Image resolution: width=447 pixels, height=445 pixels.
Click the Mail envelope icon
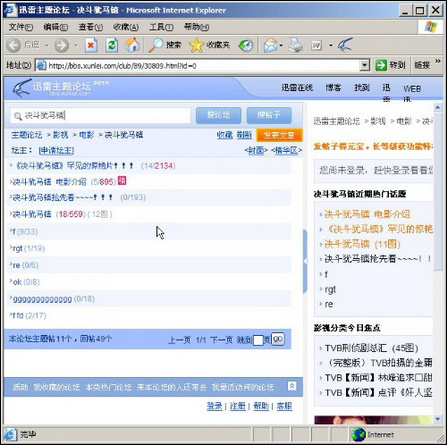point(270,45)
